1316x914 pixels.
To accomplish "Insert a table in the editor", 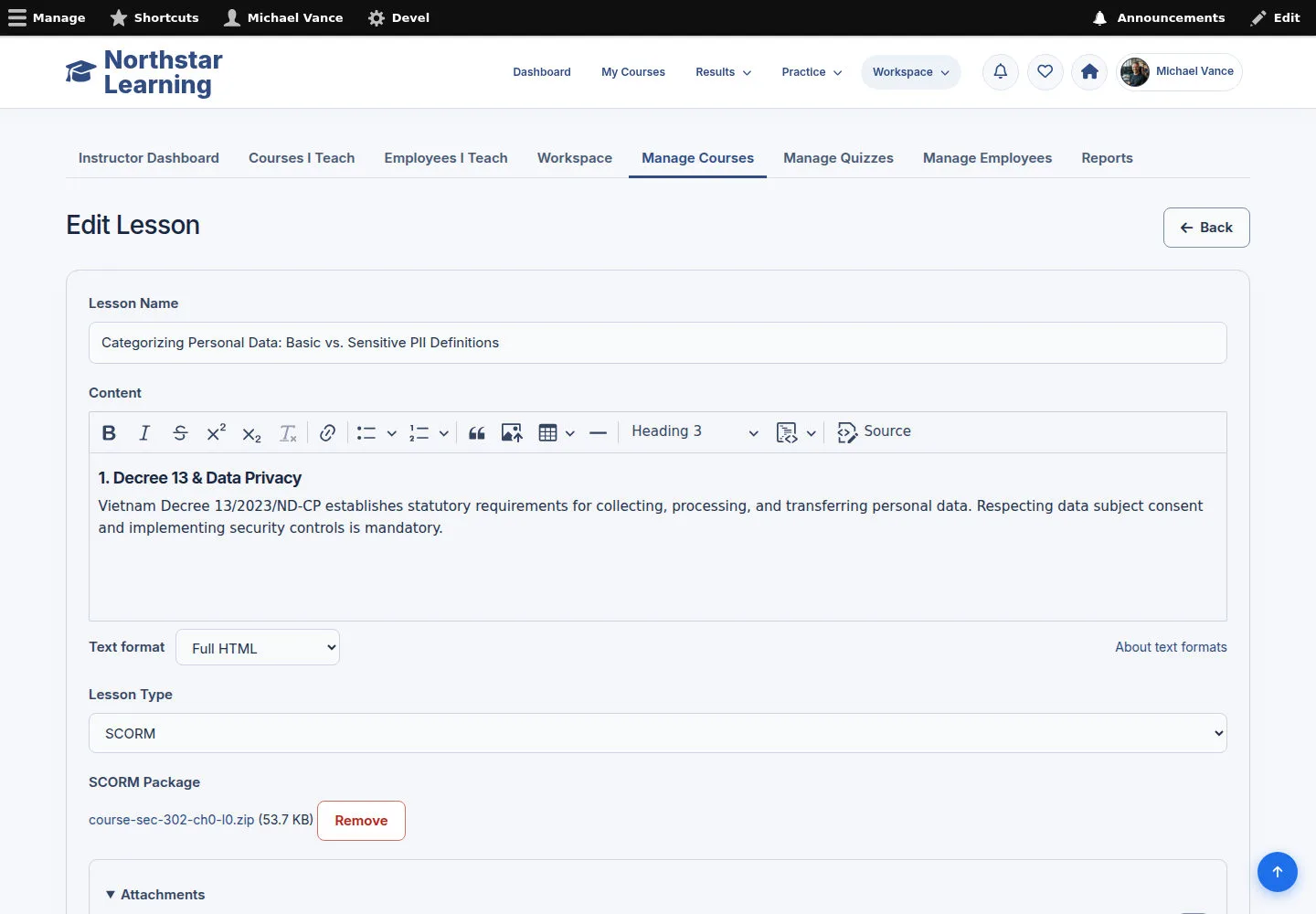I will click(547, 432).
